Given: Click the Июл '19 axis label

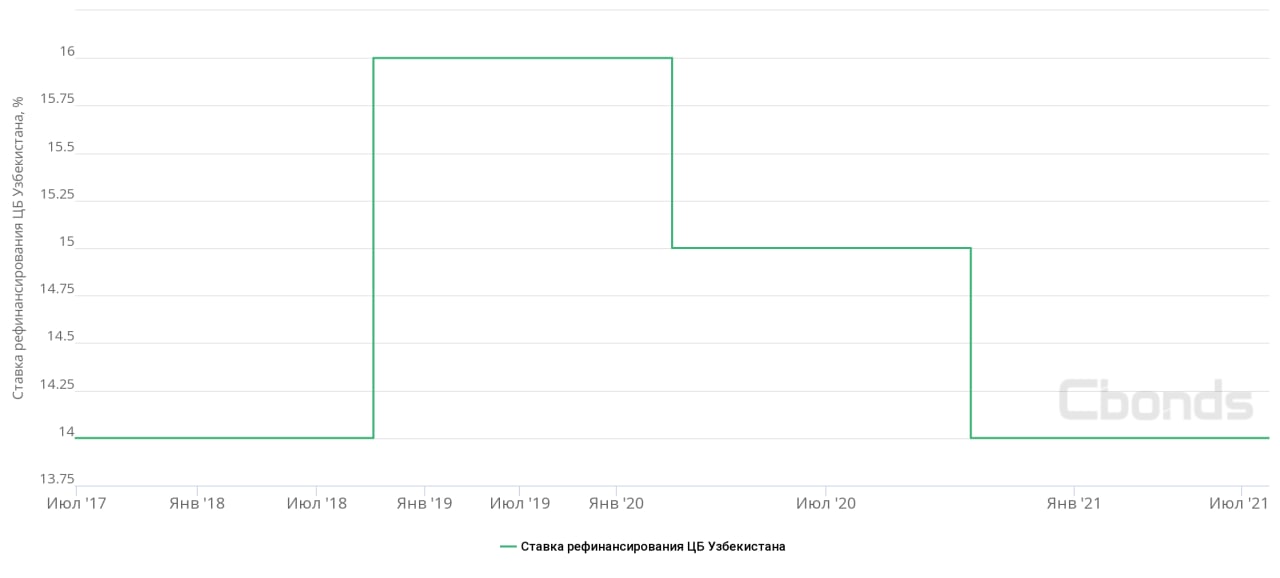Looking at the screenshot, I should [x=520, y=503].
